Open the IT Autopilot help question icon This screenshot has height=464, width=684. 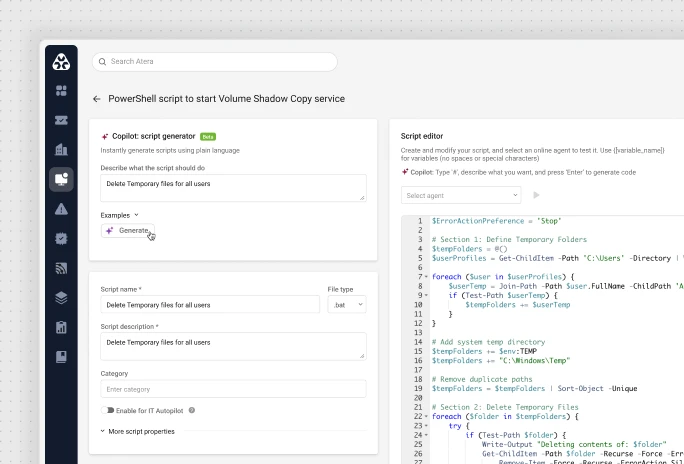(192, 410)
